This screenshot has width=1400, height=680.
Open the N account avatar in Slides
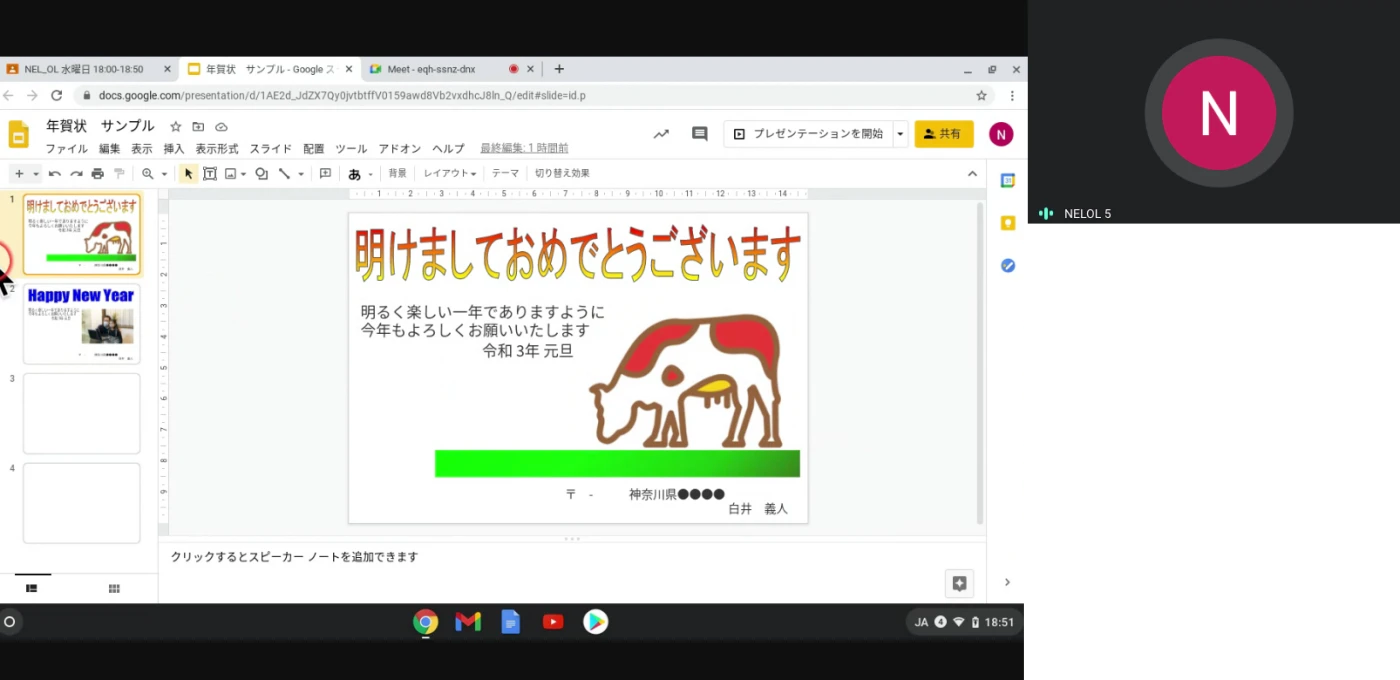pos(1001,134)
